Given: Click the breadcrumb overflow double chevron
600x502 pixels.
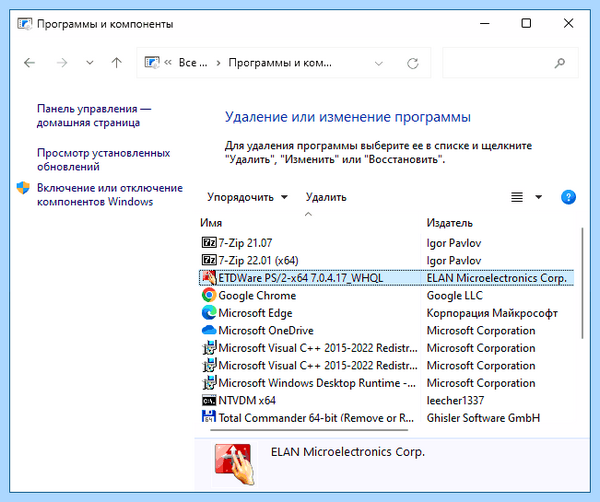Looking at the screenshot, I should click(x=168, y=63).
